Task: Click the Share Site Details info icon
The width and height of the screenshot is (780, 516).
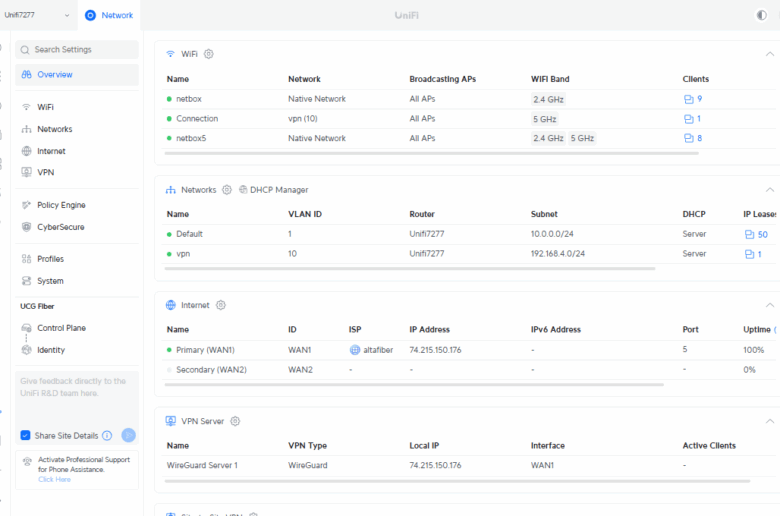Action: (107, 436)
